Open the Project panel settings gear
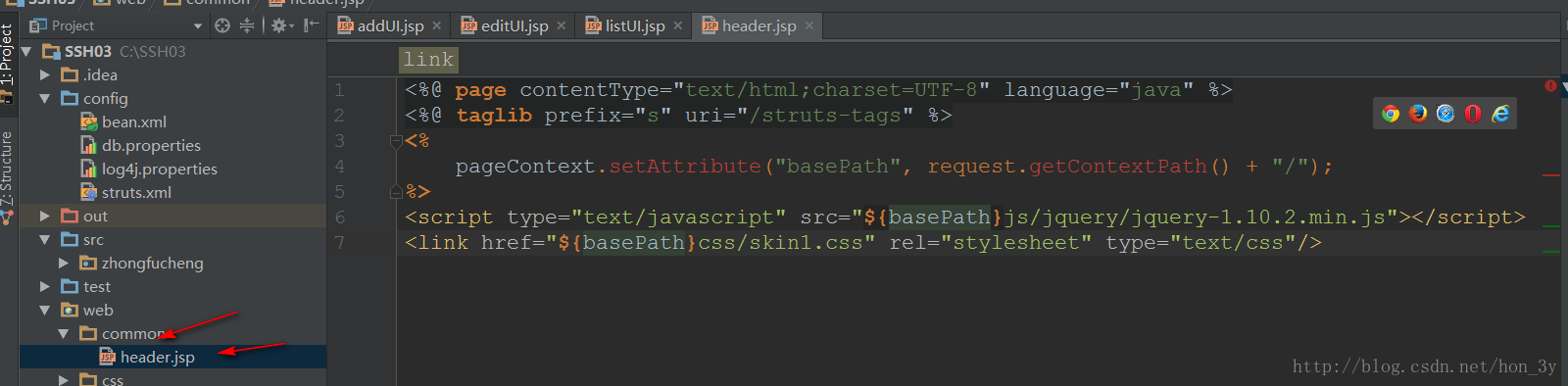 280,25
